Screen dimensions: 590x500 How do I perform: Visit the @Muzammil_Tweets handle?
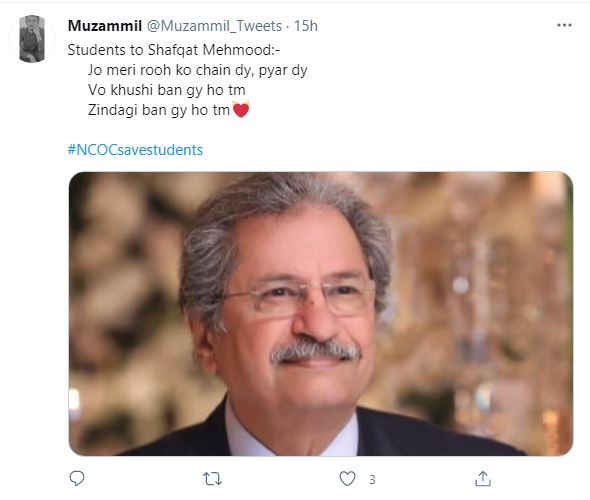[x=214, y=26]
